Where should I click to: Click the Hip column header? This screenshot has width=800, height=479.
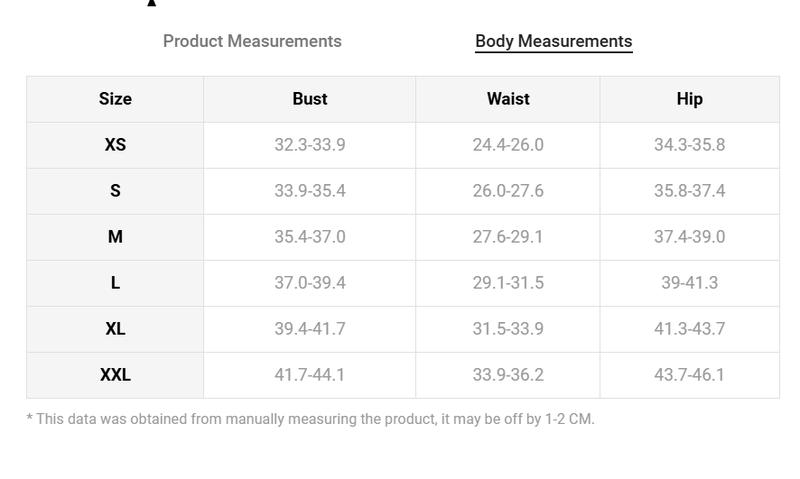tap(689, 99)
